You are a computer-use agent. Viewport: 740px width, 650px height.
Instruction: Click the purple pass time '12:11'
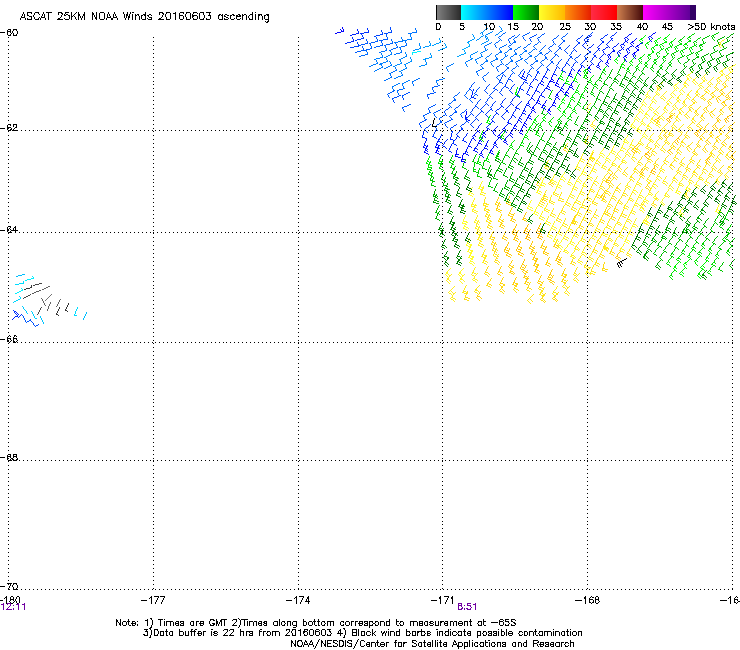14,607
